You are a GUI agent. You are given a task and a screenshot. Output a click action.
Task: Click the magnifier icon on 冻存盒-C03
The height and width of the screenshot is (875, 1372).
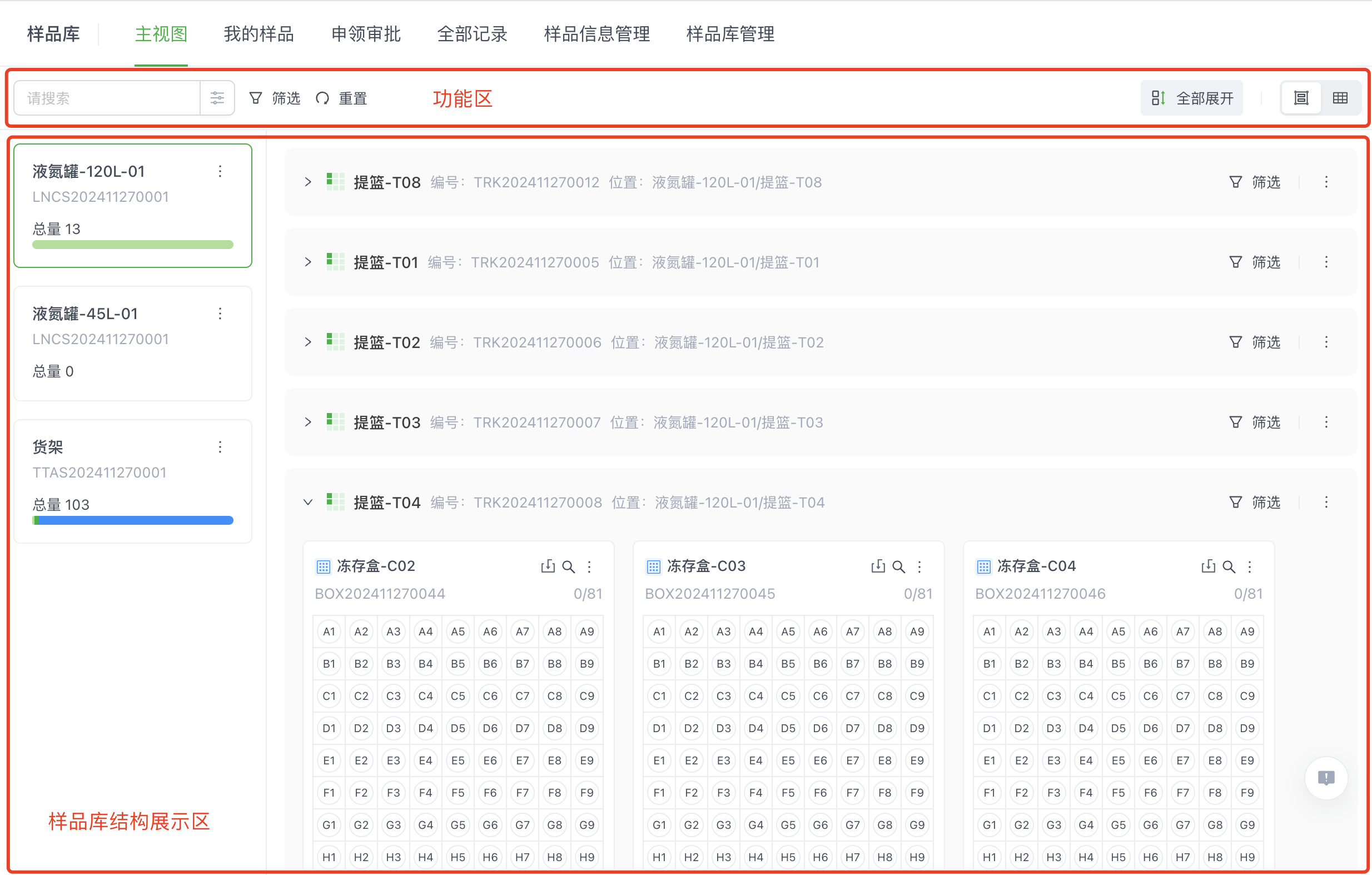(x=899, y=567)
